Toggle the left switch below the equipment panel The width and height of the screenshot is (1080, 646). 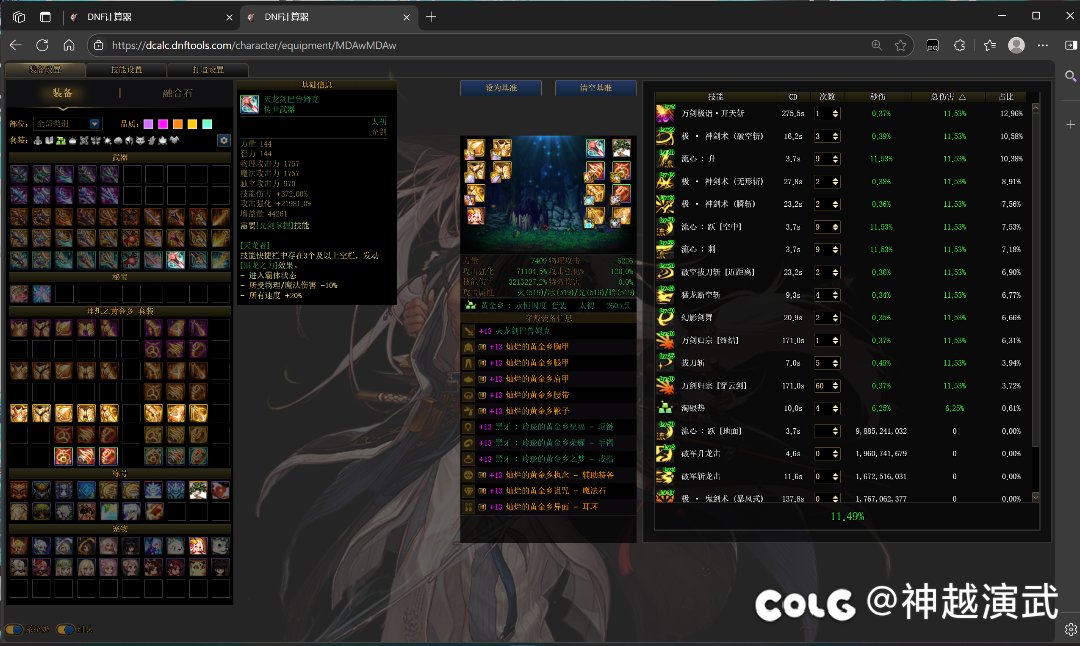[x=14, y=629]
